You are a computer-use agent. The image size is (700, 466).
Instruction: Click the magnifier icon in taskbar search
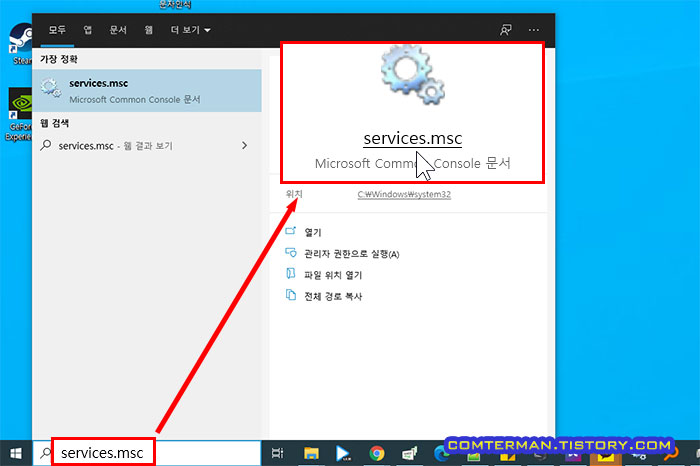tap(45, 453)
